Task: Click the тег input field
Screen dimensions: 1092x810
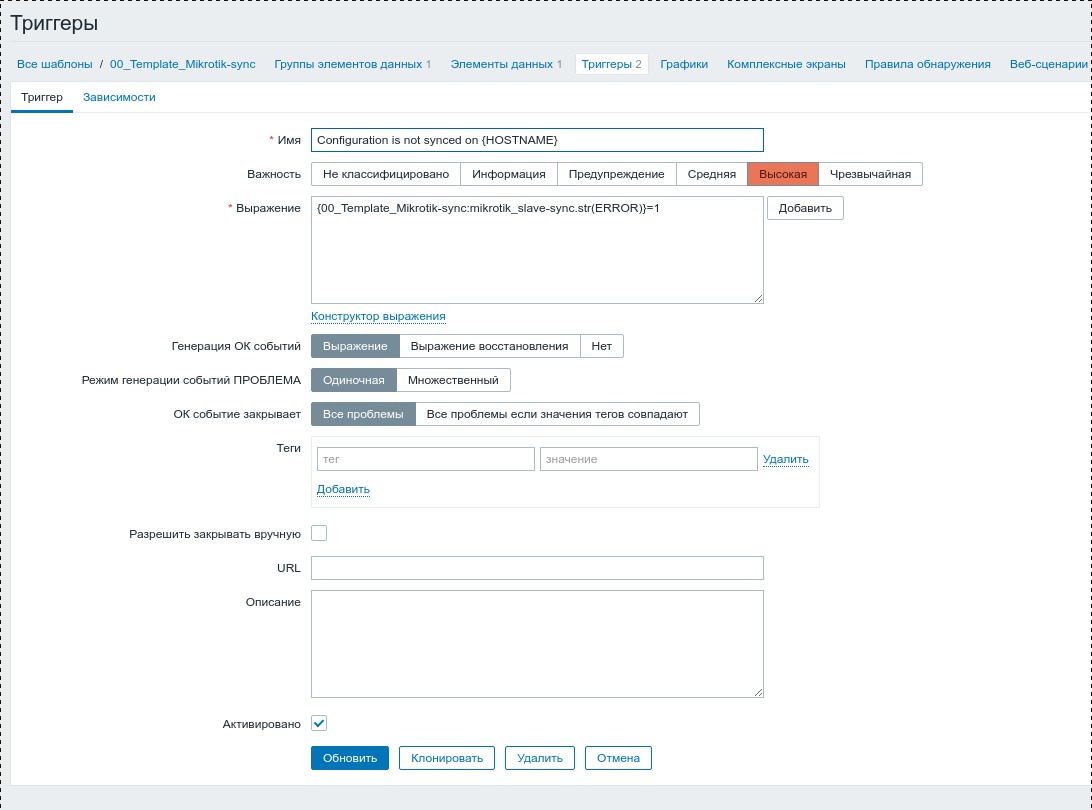Action: pos(426,459)
